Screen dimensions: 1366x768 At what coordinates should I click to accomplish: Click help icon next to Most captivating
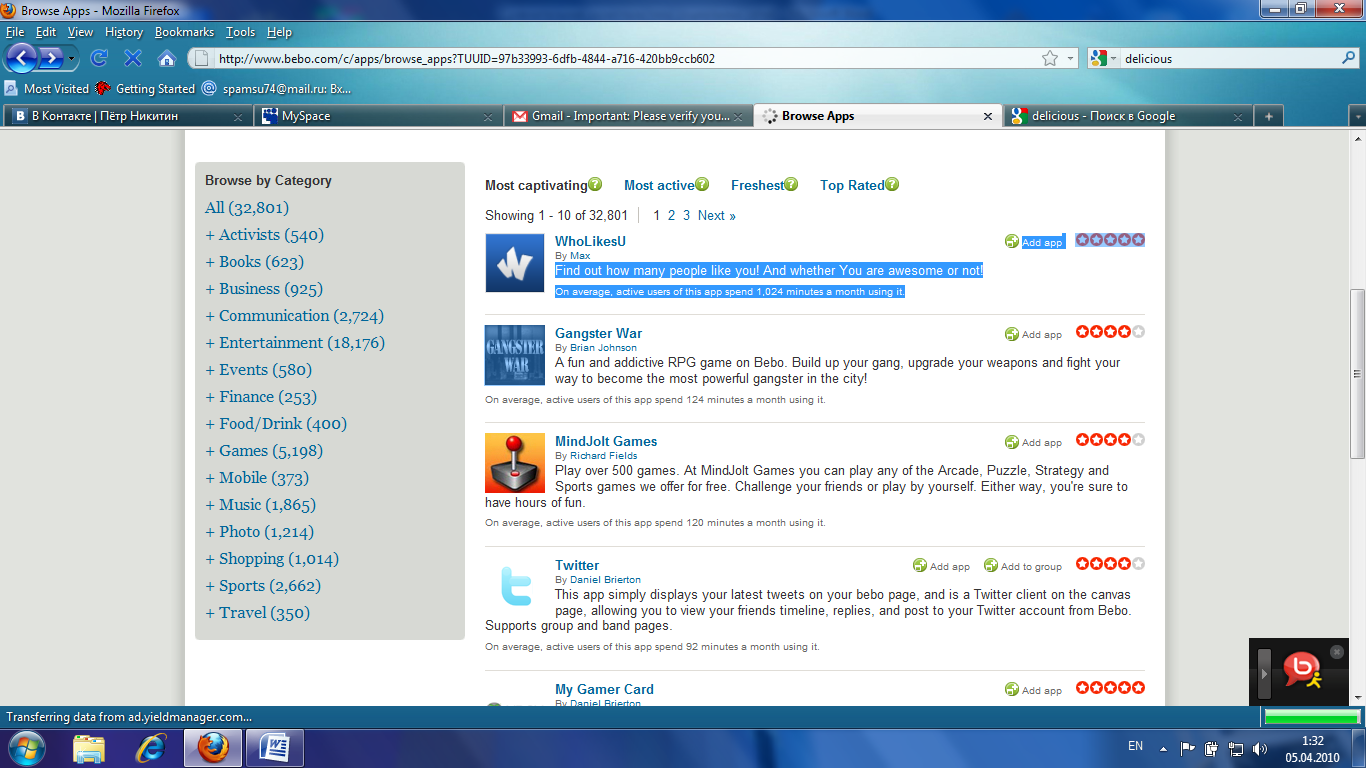pos(595,184)
